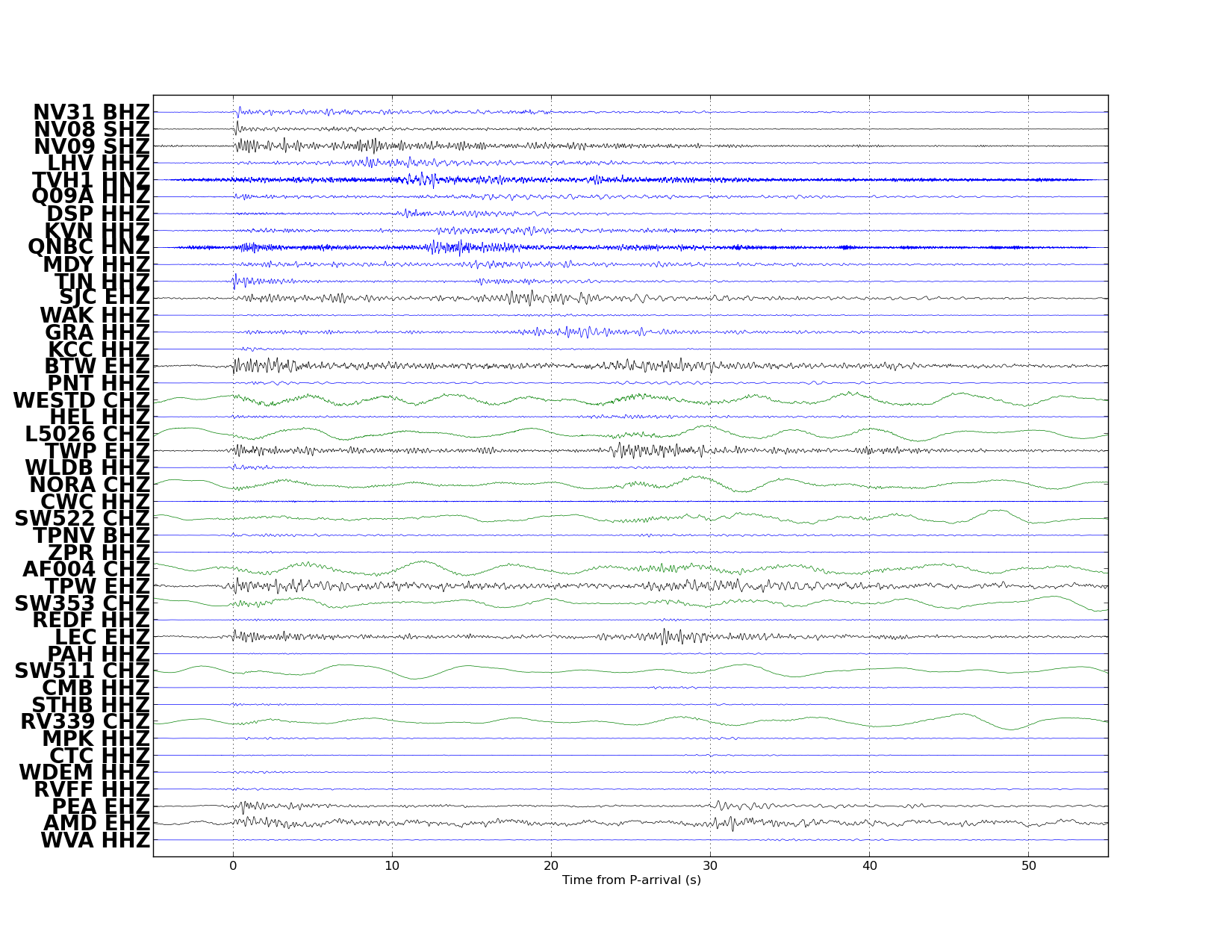The height and width of the screenshot is (952, 1232).
Task: Click the 0 tick on time axis
Action: tap(233, 866)
